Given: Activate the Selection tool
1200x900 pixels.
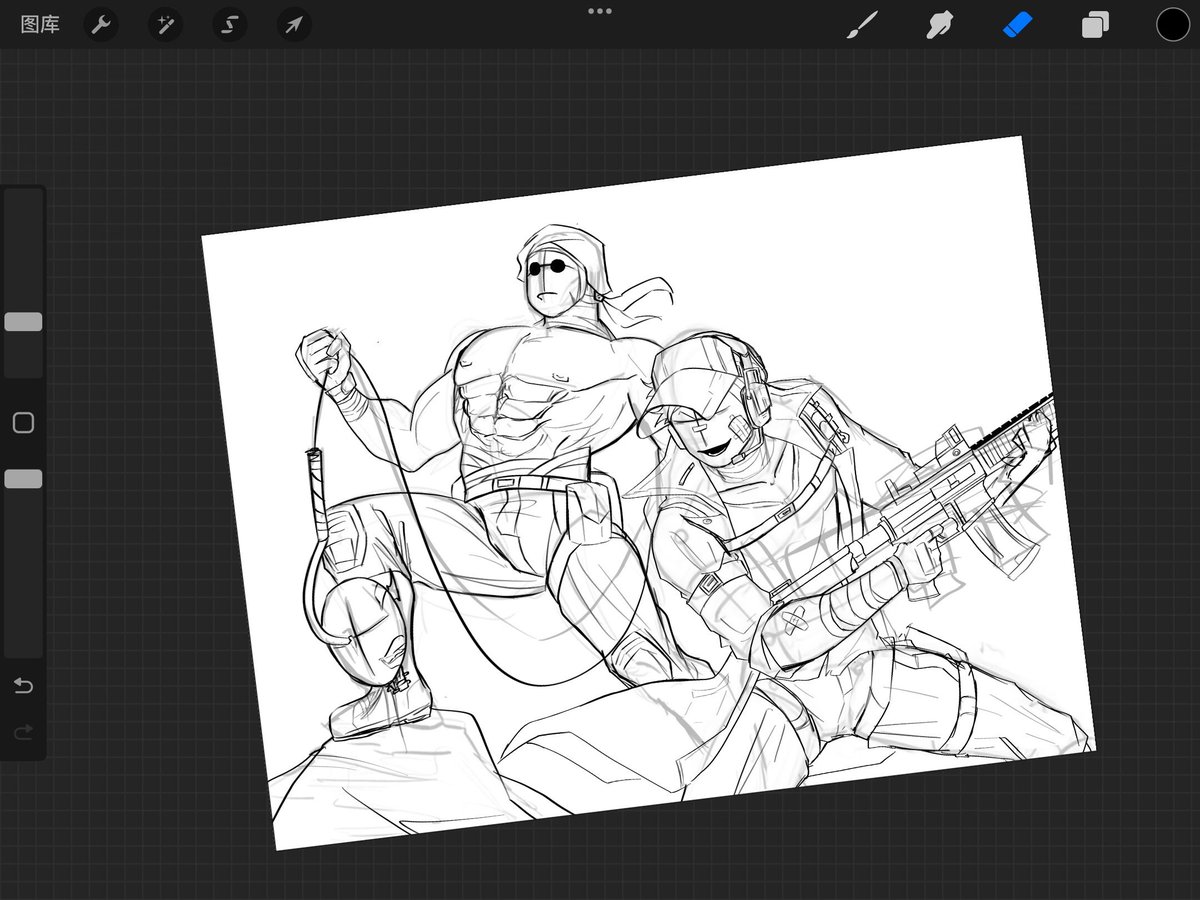Looking at the screenshot, I should [x=230, y=25].
